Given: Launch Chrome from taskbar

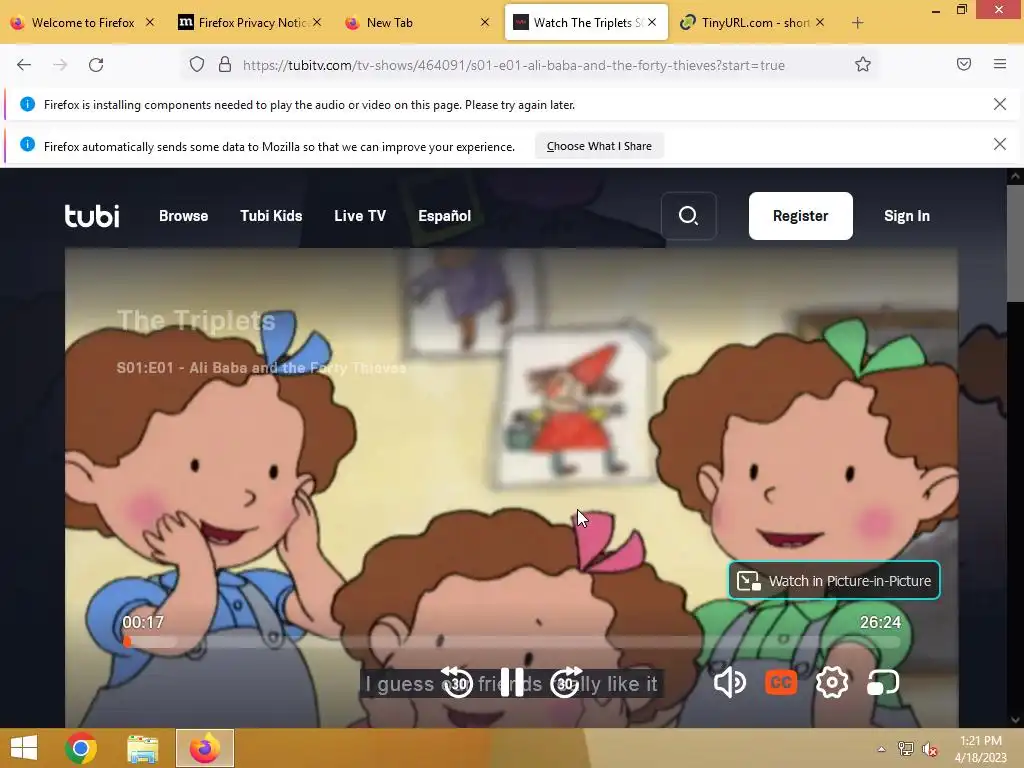Looking at the screenshot, I should [x=81, y=748].
